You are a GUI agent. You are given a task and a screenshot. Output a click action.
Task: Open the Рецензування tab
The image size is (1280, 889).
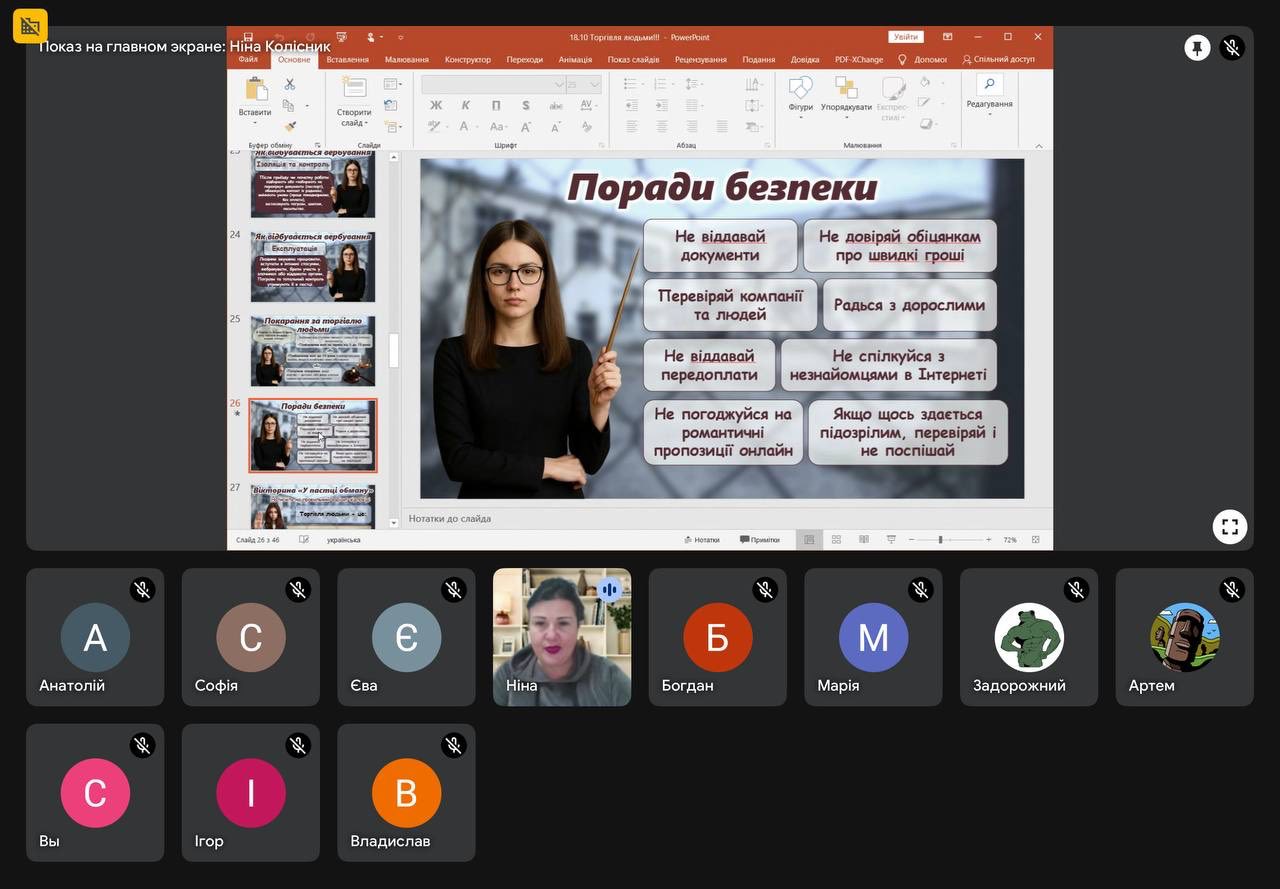tap(701, 60)
